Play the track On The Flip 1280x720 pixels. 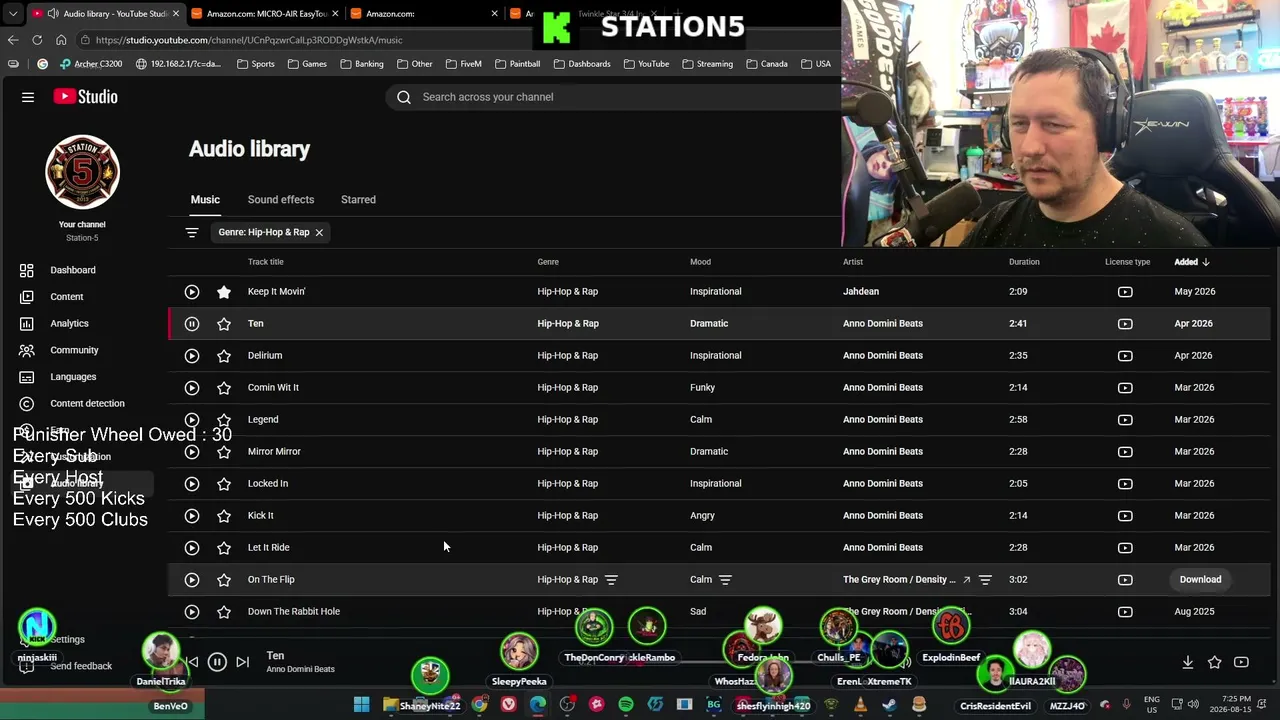[192, 580]
